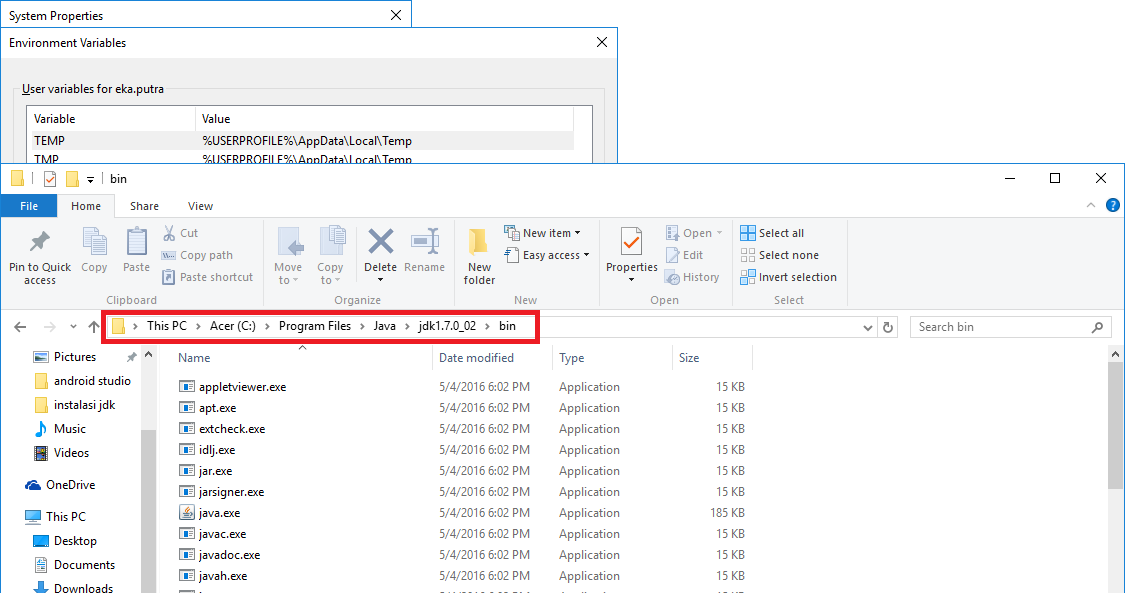Click the Search bin field

pyautogui.click(x=1010, y=327)
